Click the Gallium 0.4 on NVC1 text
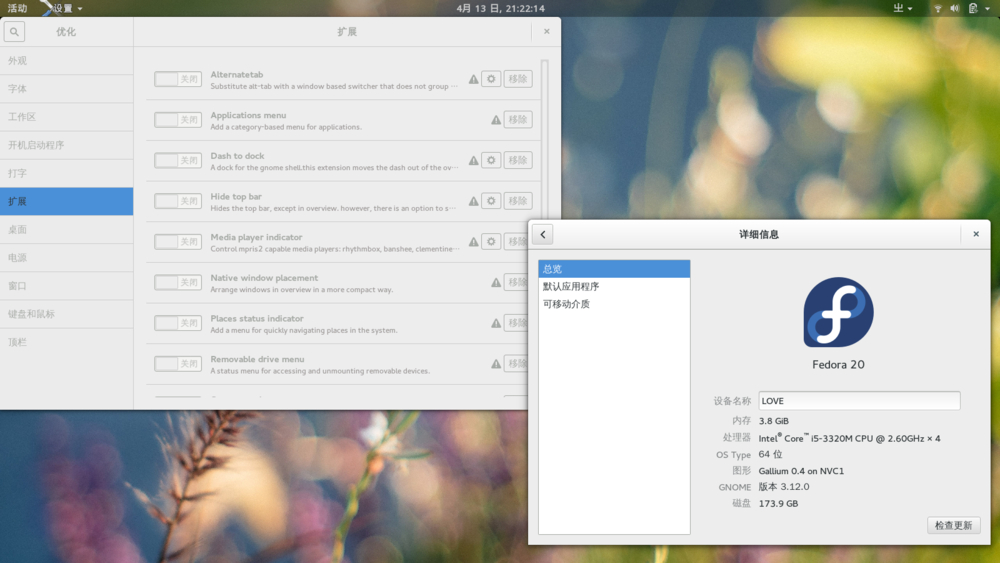 pos(801,471)
